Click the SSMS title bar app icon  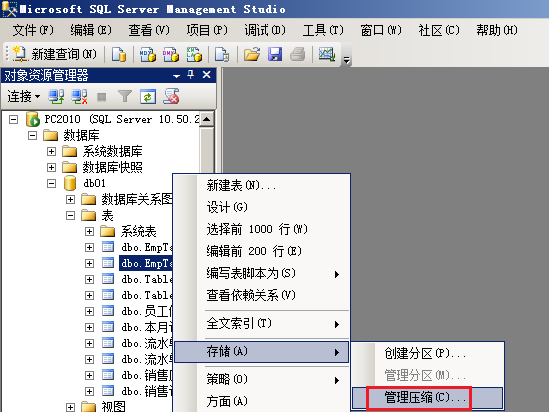click(x=9, y=9)
